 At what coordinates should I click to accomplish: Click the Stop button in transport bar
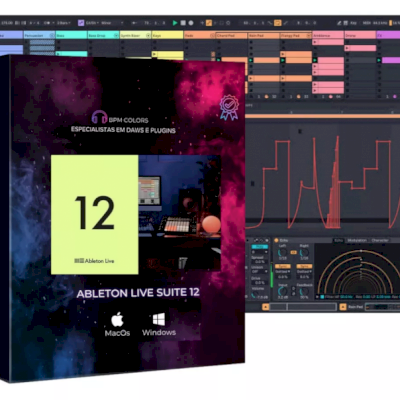pos(183,23)
